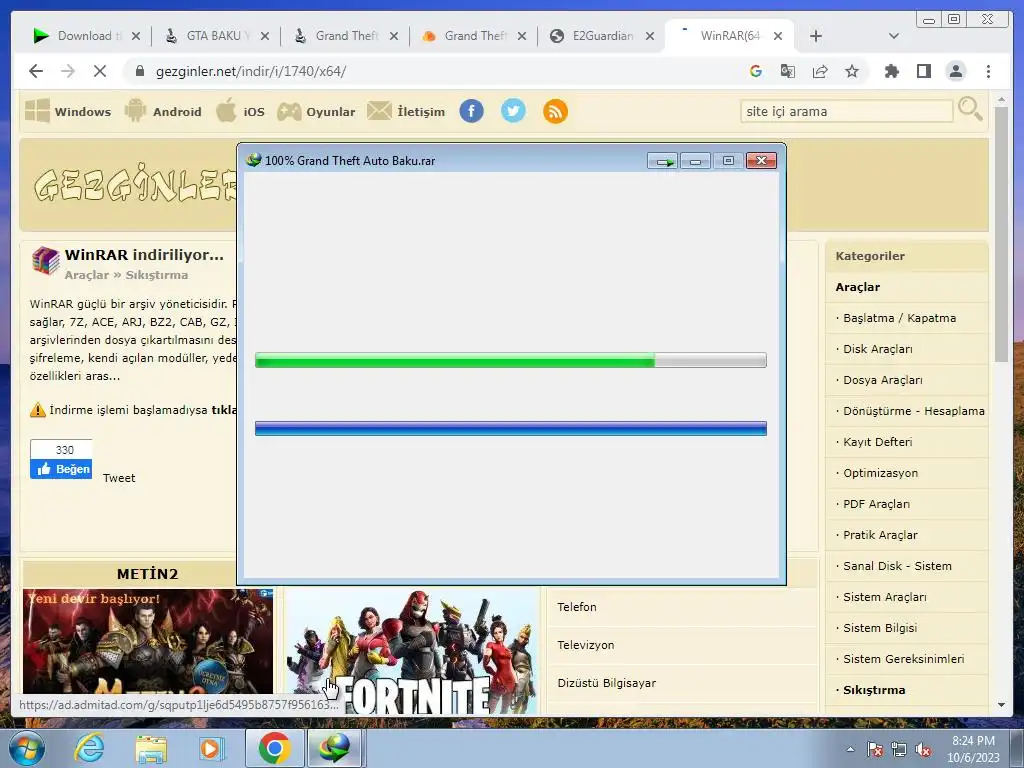This screenshot has width=1024, height=768.
Task: Open the network tray icon
Action: coord(899,750)
